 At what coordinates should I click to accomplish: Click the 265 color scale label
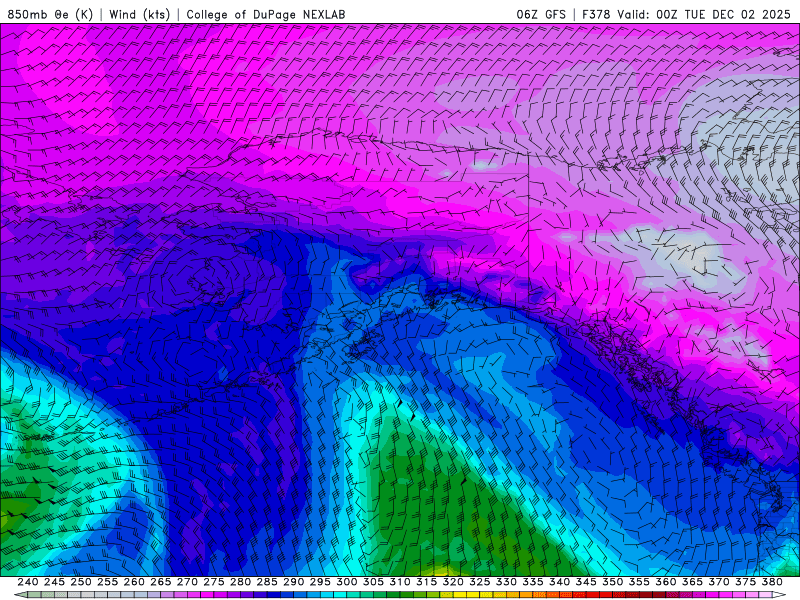pyautogui.click(x=161, y=582)
